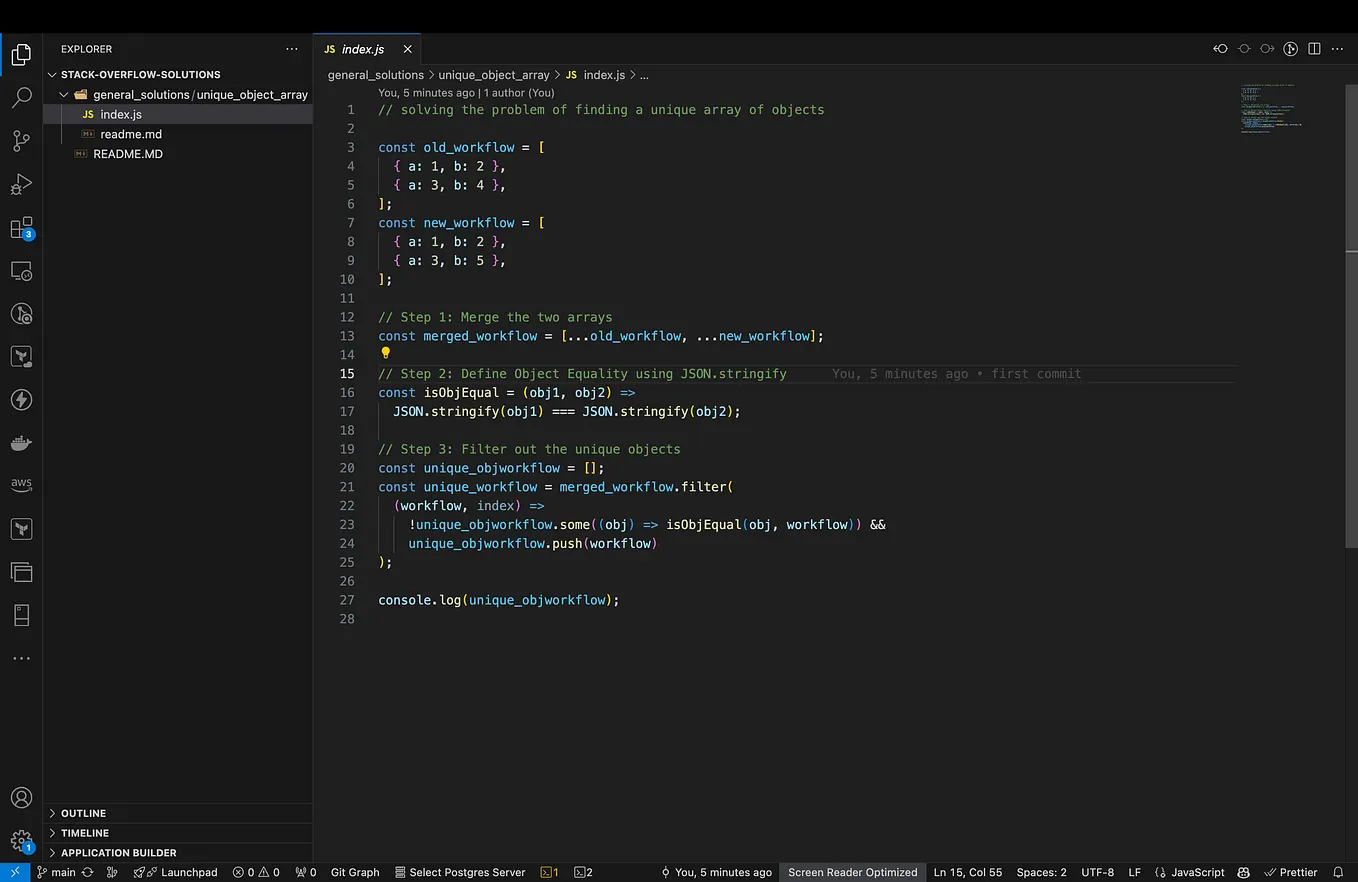Viewport: 1358px width, 882px height.
Task: Click the Split Editor Right icon
Action: click(x=1314, y=49)
